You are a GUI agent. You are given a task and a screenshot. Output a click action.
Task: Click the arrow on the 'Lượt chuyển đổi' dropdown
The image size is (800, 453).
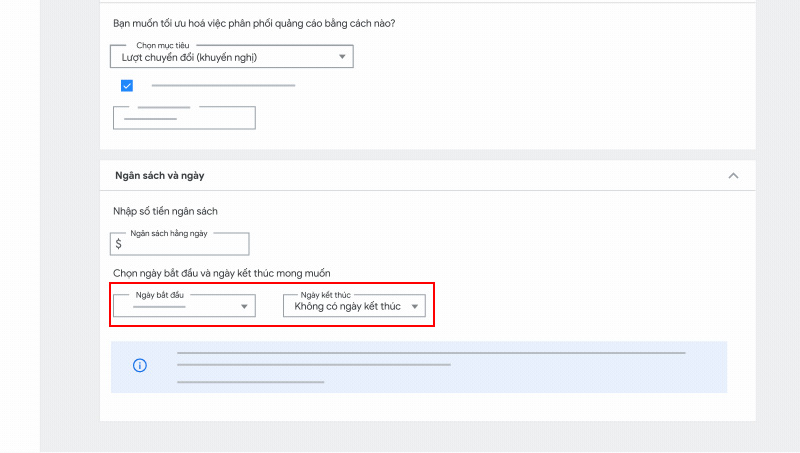pos(342,58)
